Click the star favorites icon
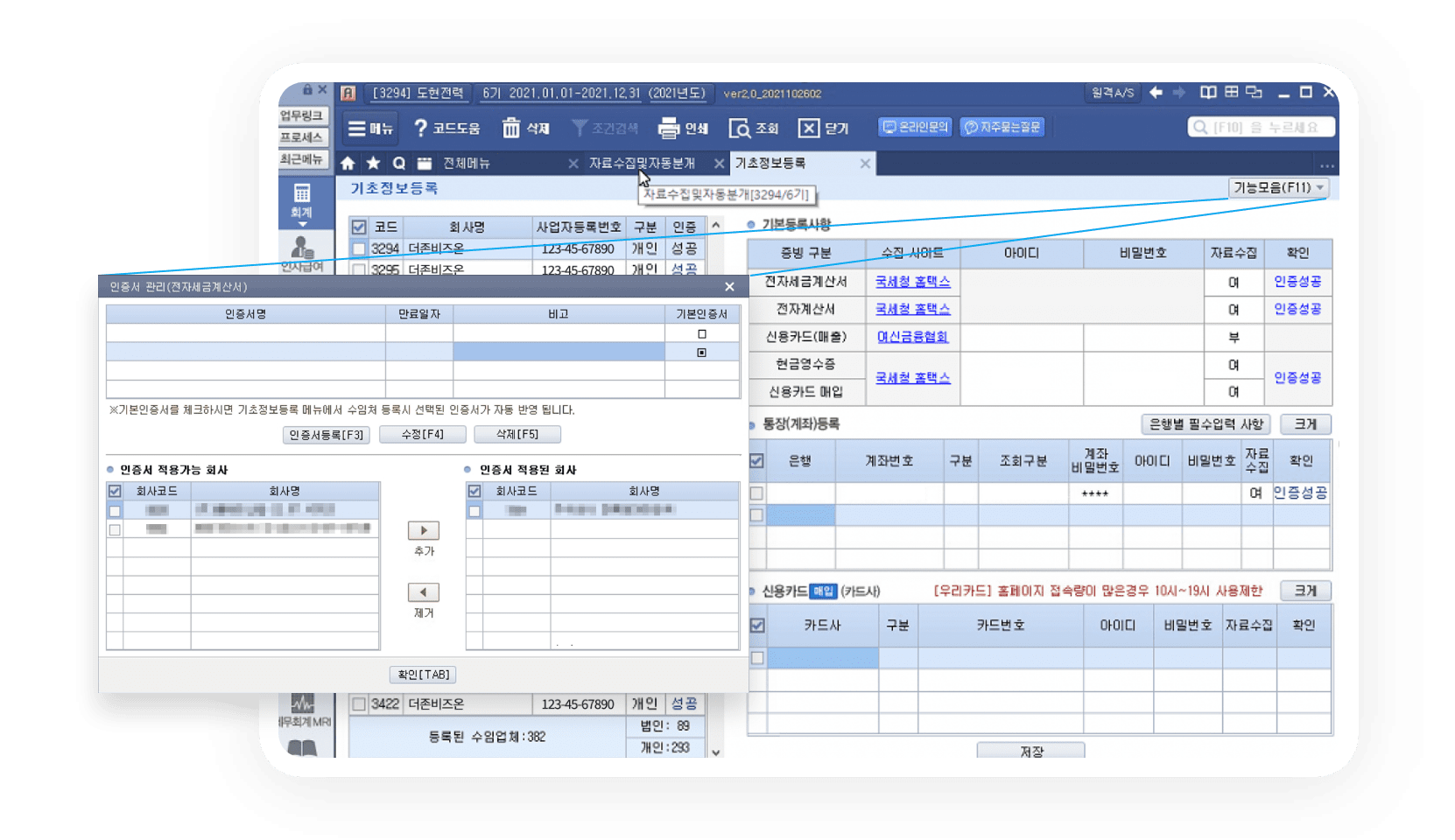This screenshot has width=1455, height=840. (373, 164)
